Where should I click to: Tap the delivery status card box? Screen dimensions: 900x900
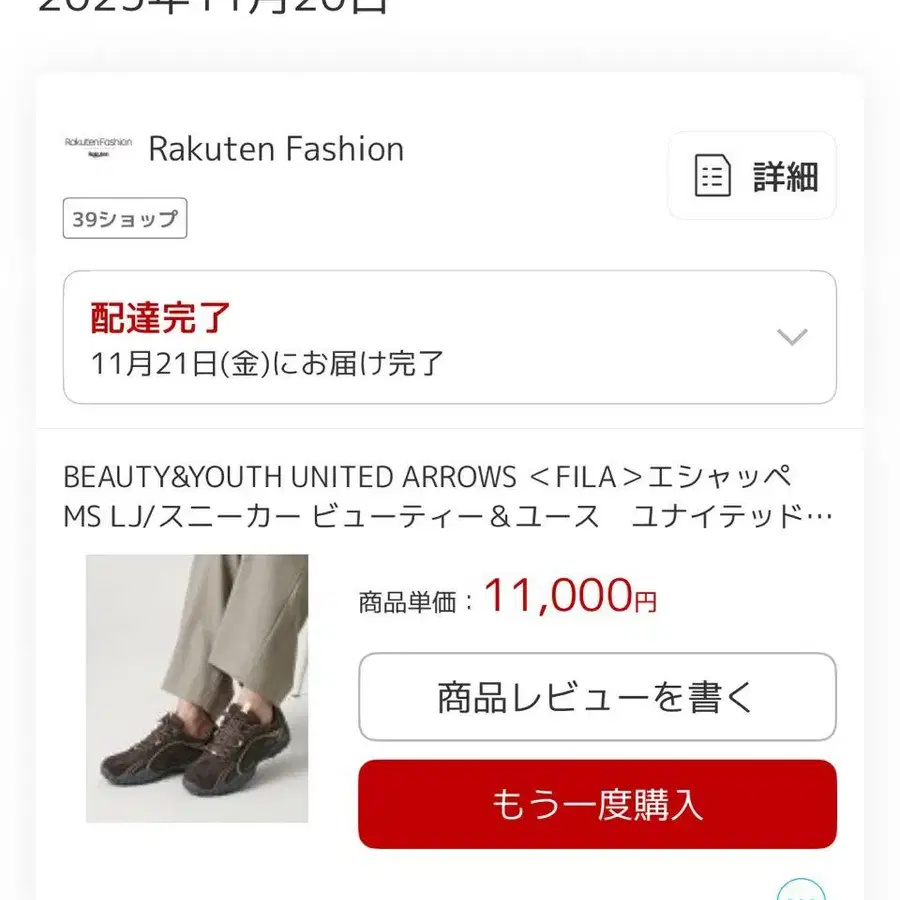450,338
